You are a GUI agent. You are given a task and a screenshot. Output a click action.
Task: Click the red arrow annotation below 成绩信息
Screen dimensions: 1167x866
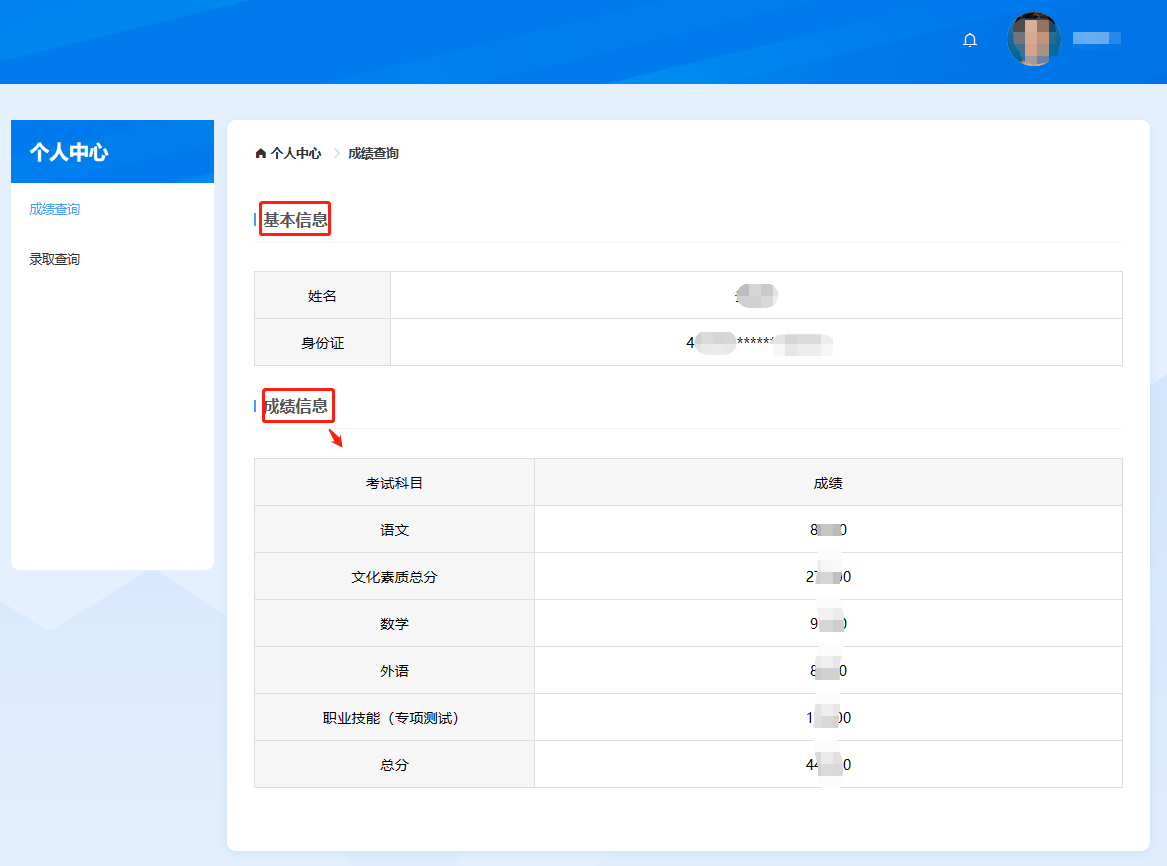pyautogui.click(x=336, y=438)
